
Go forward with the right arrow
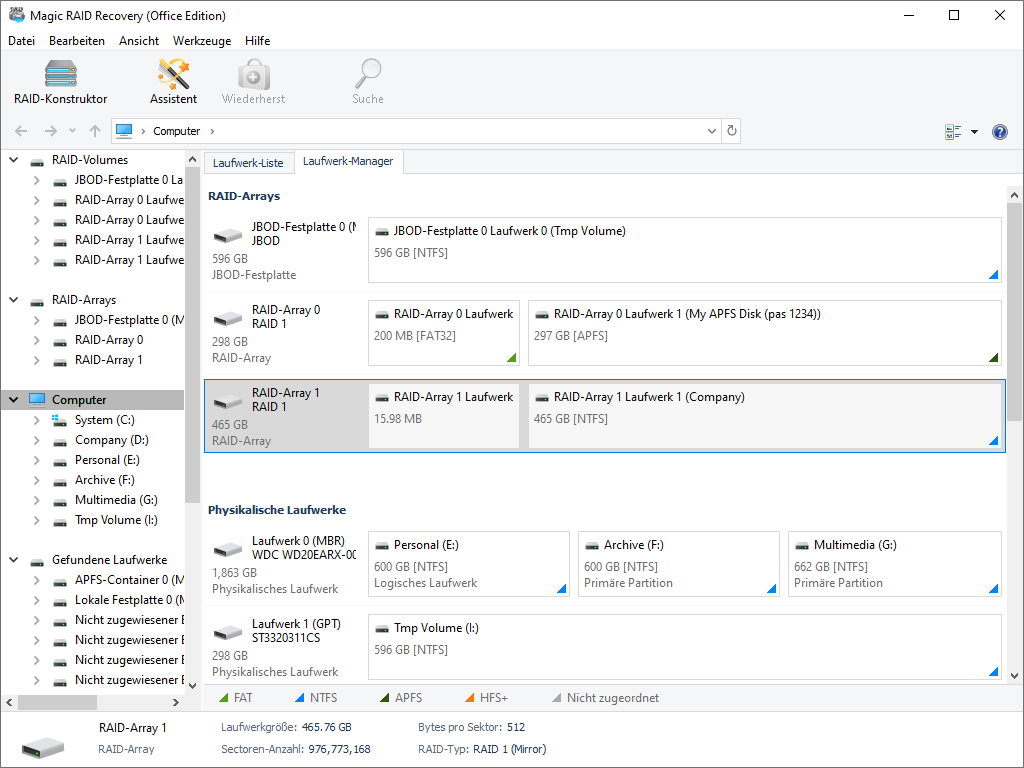[x=50, y=131]
